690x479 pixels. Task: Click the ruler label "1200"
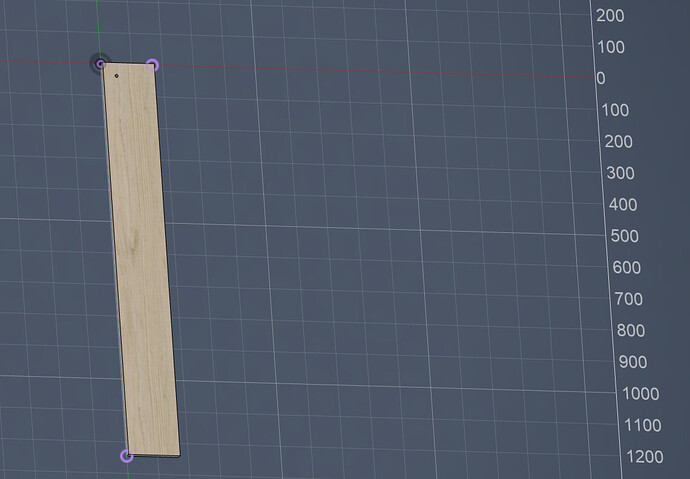(x=645, y=457)
